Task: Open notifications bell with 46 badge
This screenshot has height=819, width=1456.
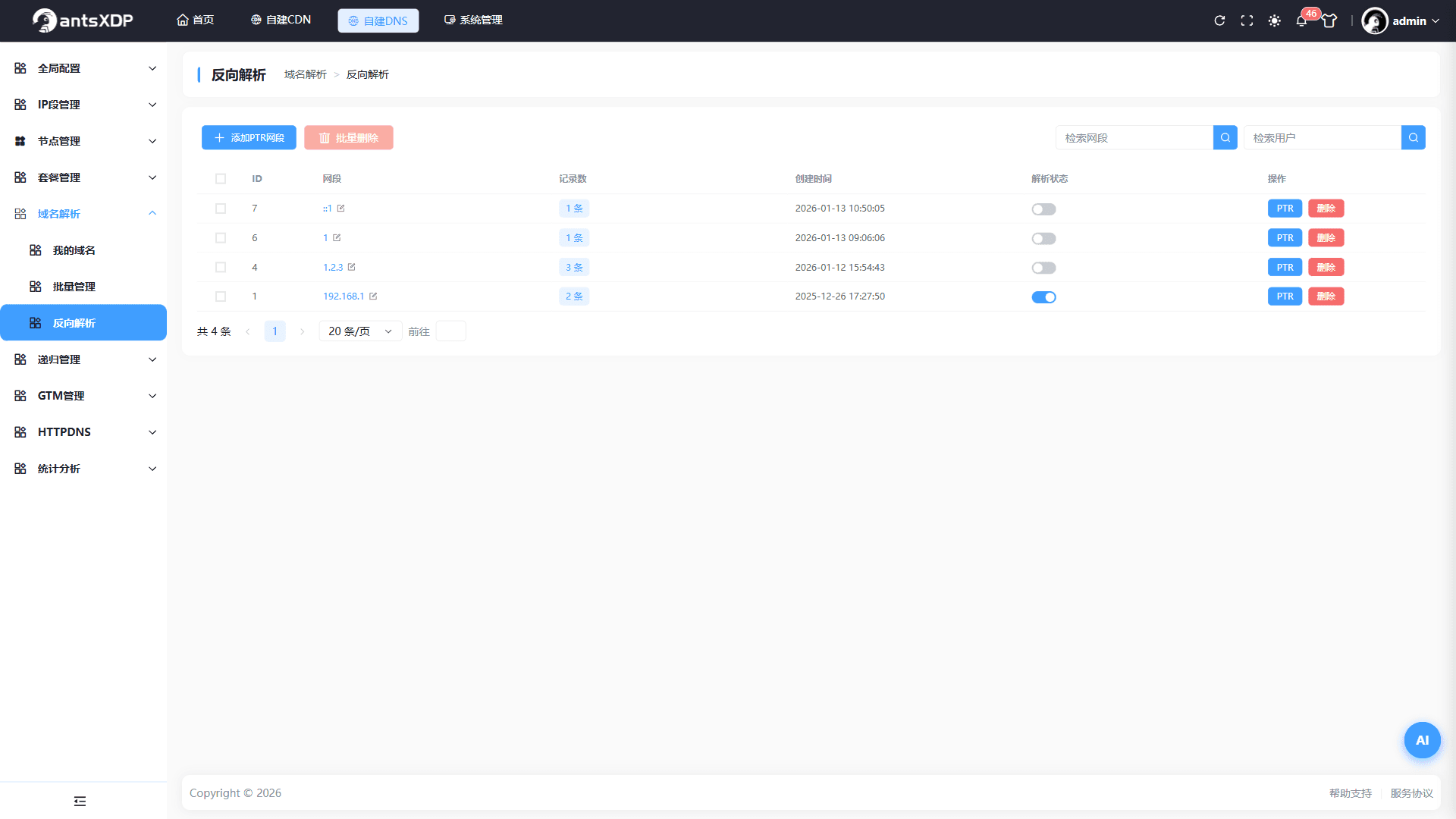Action: (1301, 20)
